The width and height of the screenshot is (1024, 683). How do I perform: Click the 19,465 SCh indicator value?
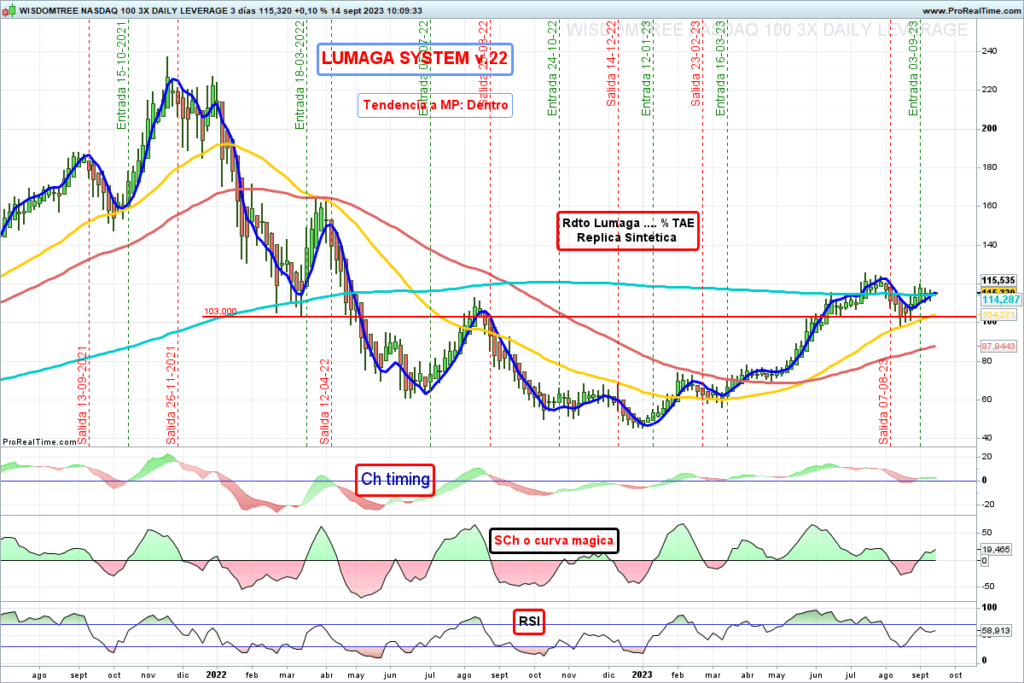[995, 550]
